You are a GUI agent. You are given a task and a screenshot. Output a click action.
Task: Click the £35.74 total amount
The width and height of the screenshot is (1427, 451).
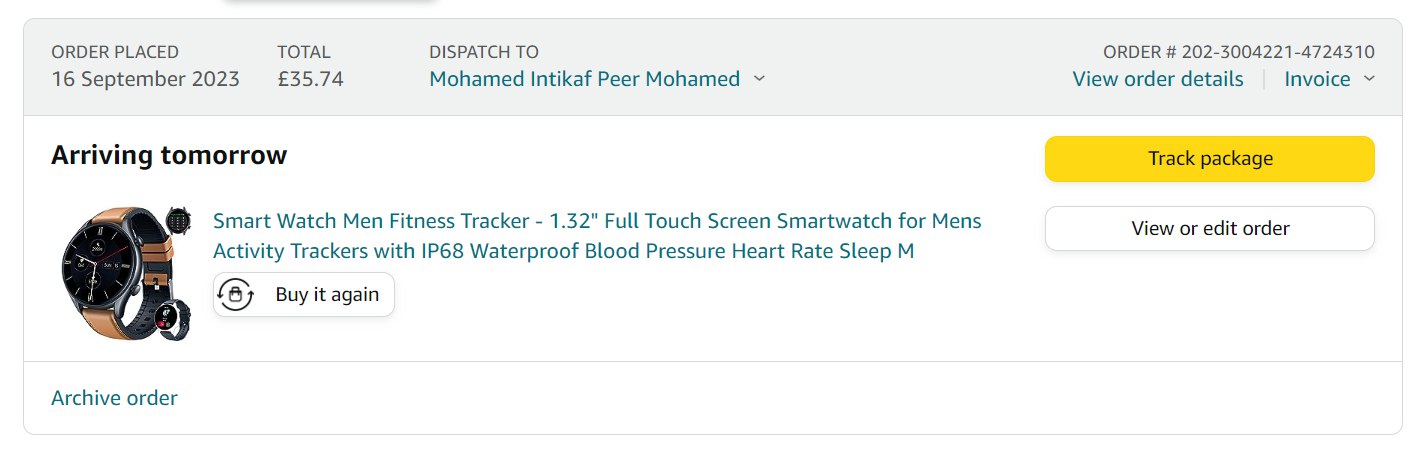pos(310,79)
